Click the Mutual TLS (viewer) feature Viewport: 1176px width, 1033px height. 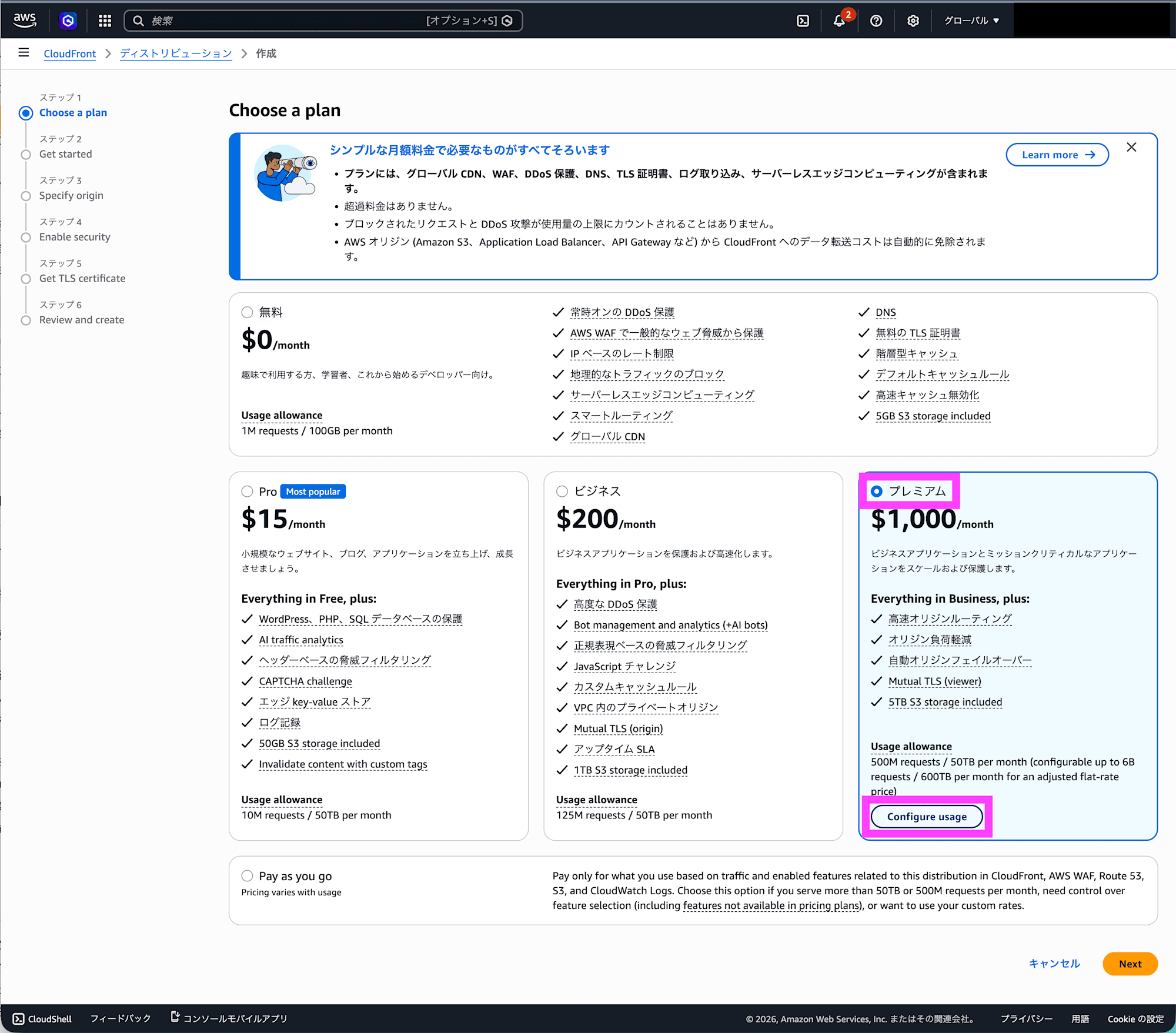935,681
